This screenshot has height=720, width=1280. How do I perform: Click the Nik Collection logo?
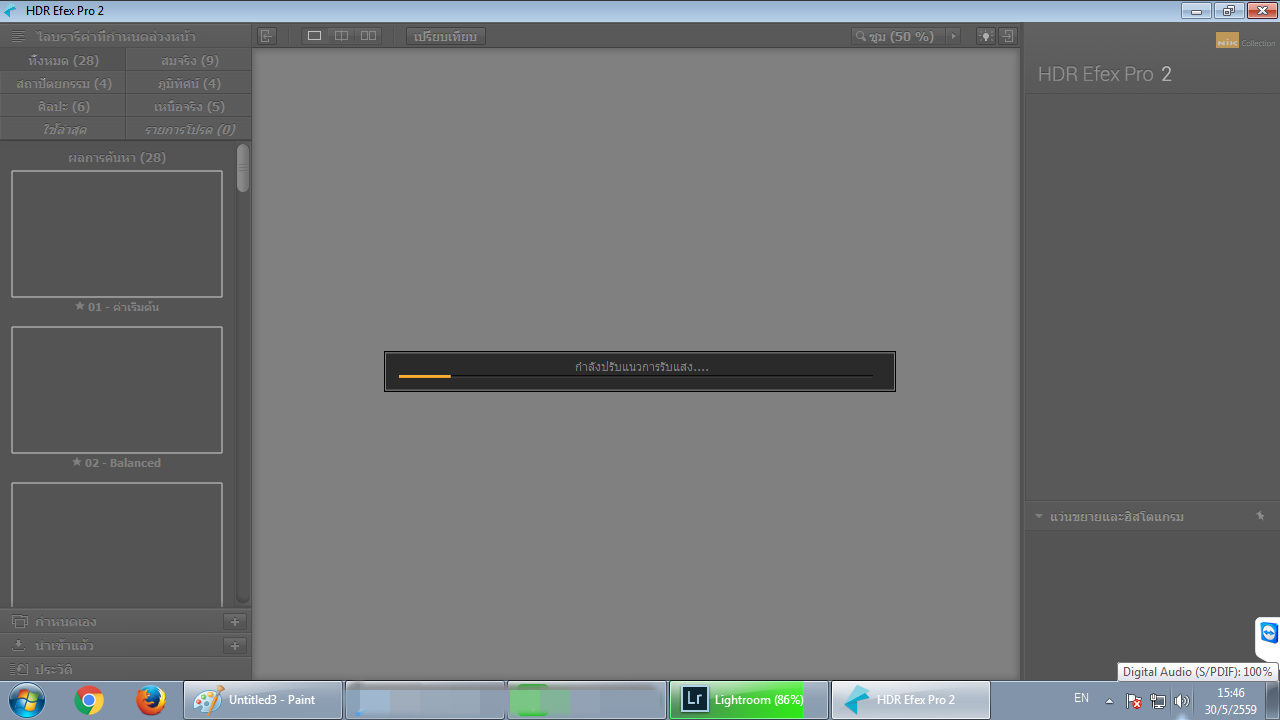1245,41
